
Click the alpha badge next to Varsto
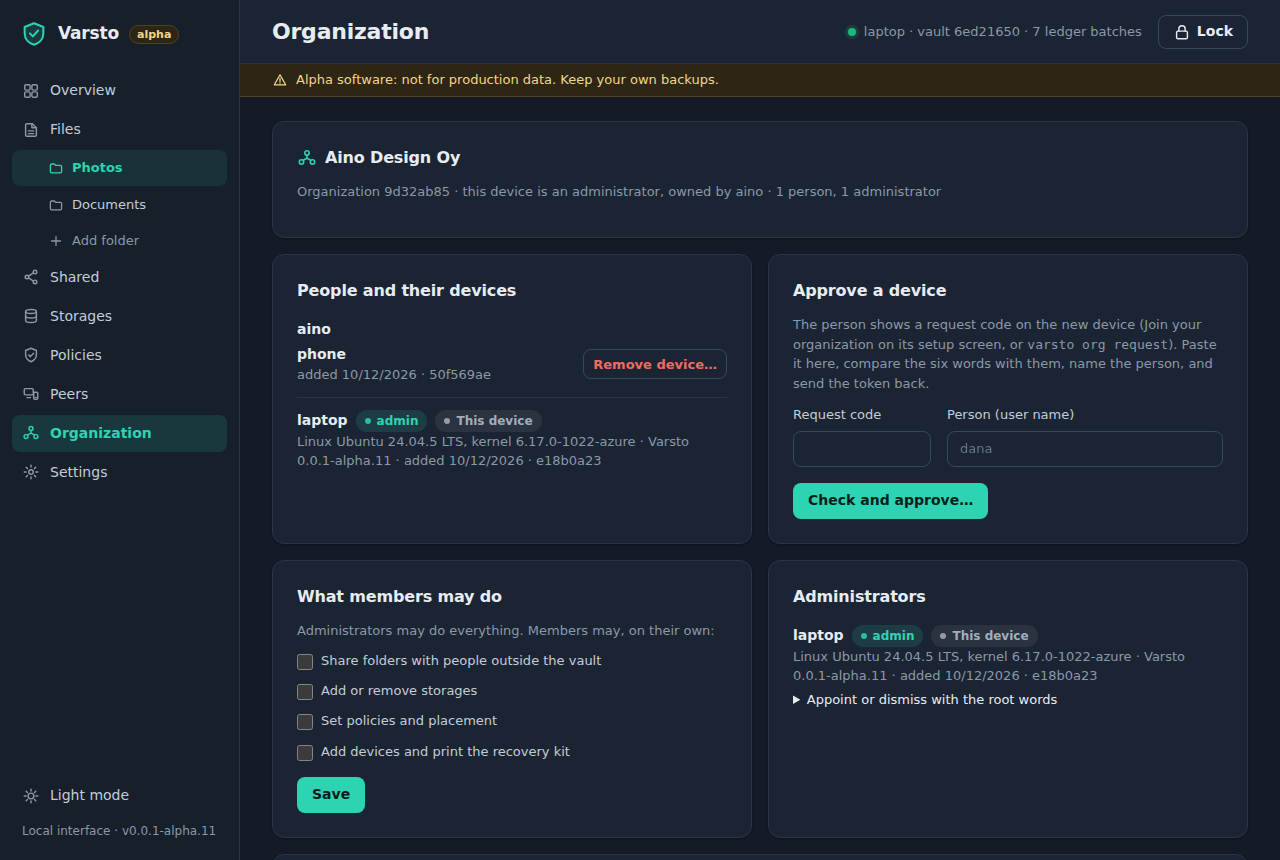154,34
